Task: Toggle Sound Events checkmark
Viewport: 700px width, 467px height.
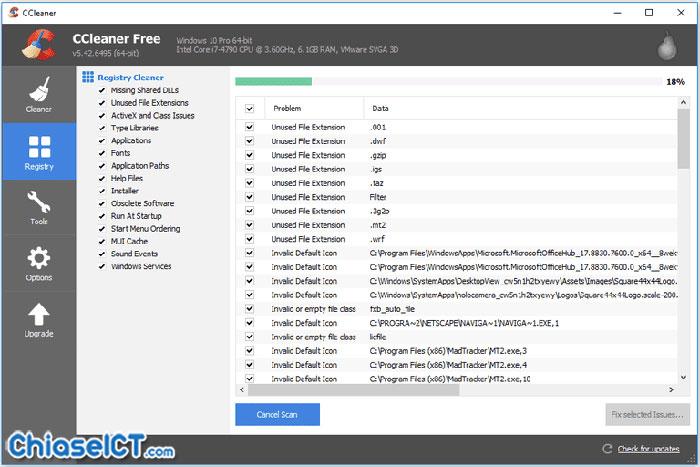Action: point(102,254)
